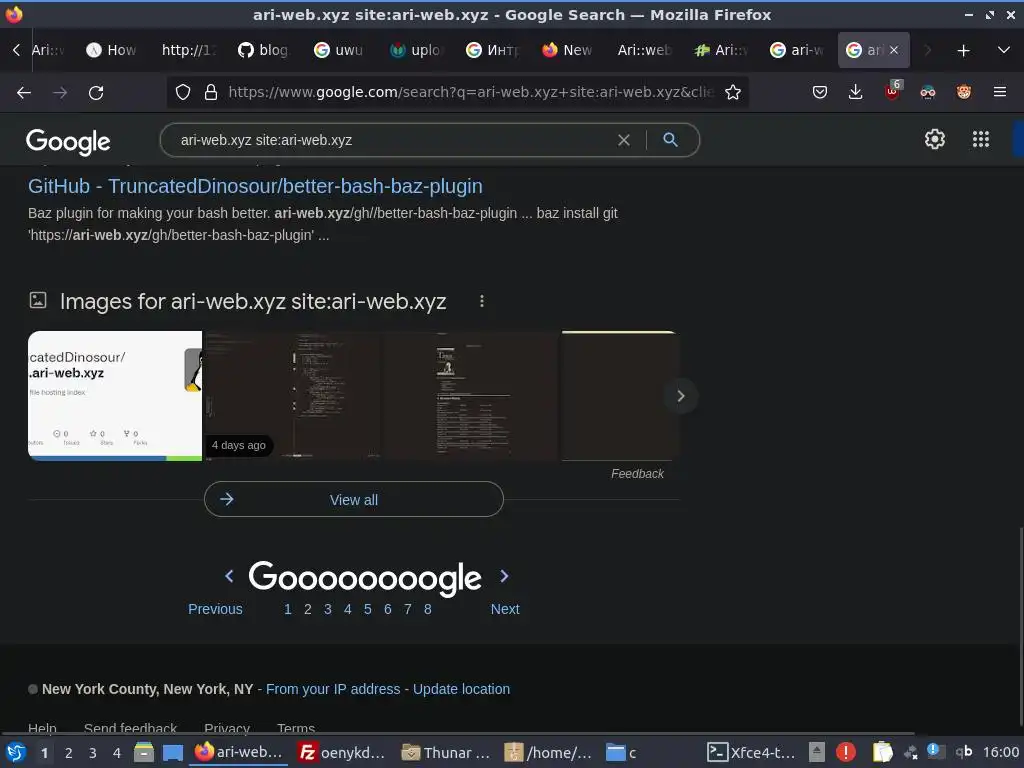The width and height of the screenshot is (1024, 768).
Task: Open the XFCE applications menu icon
Action: point(16,752)
